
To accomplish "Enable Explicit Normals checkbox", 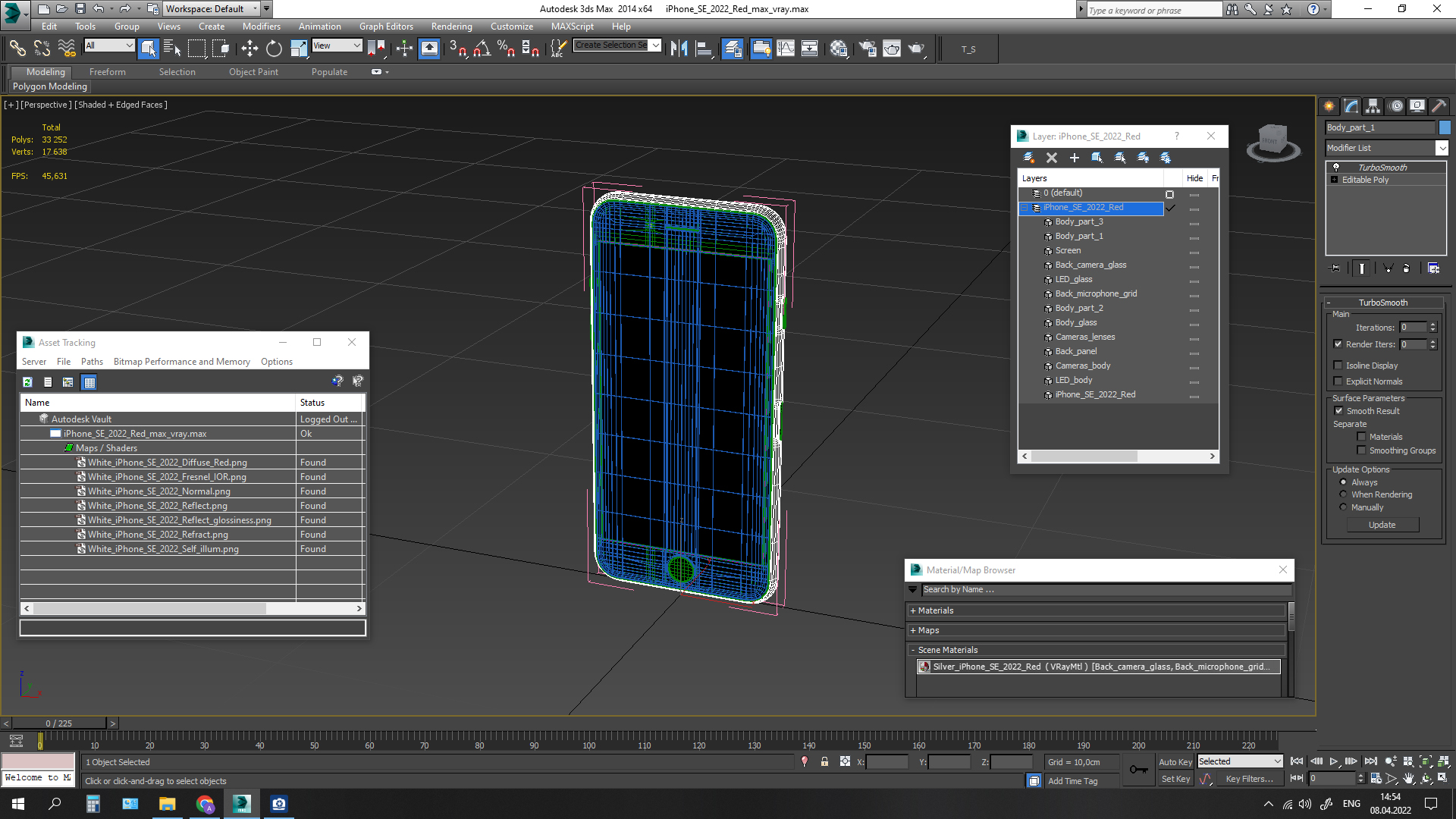I will pos(1338,381).
